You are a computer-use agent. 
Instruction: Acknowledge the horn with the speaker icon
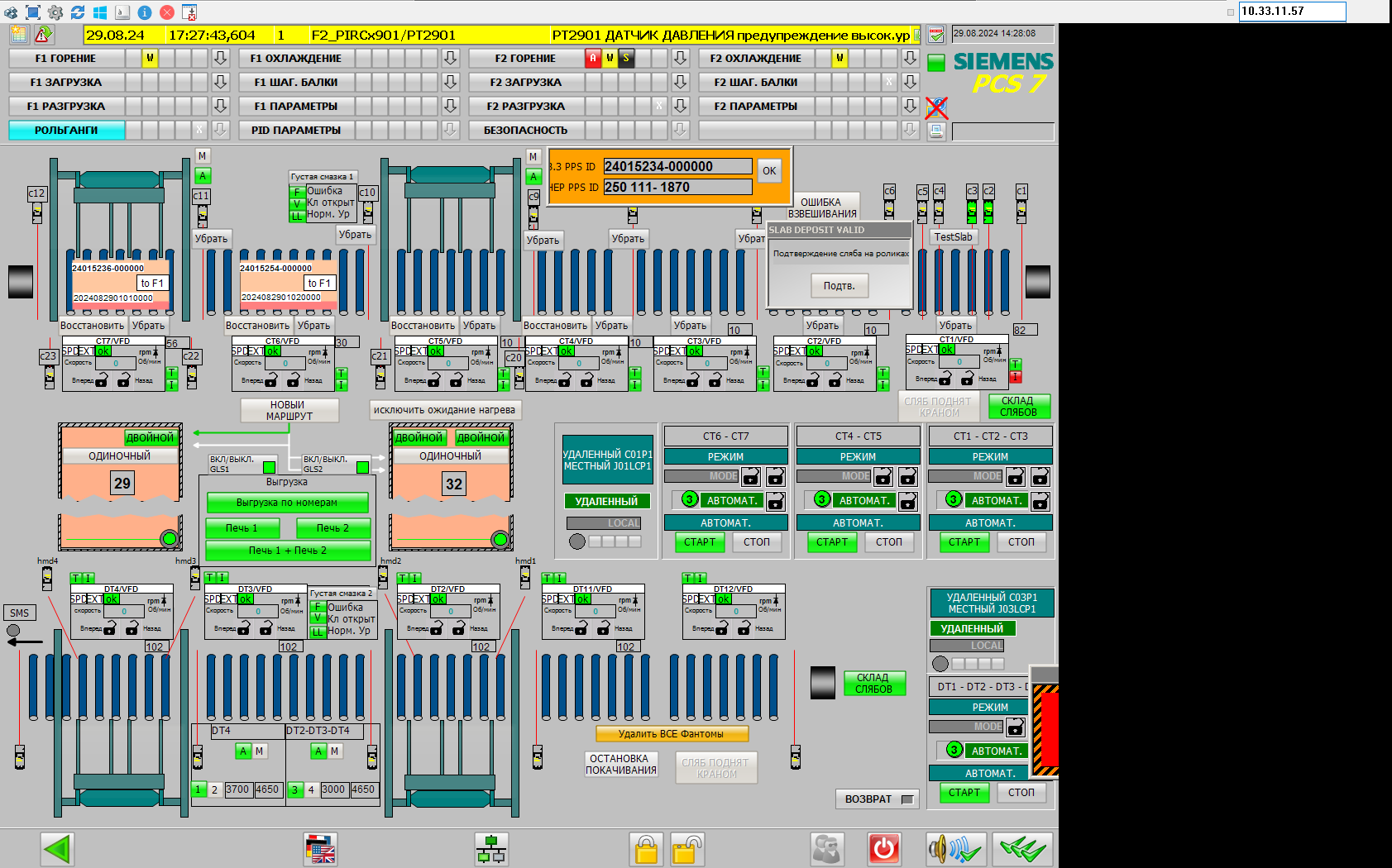tap(955, 849)
